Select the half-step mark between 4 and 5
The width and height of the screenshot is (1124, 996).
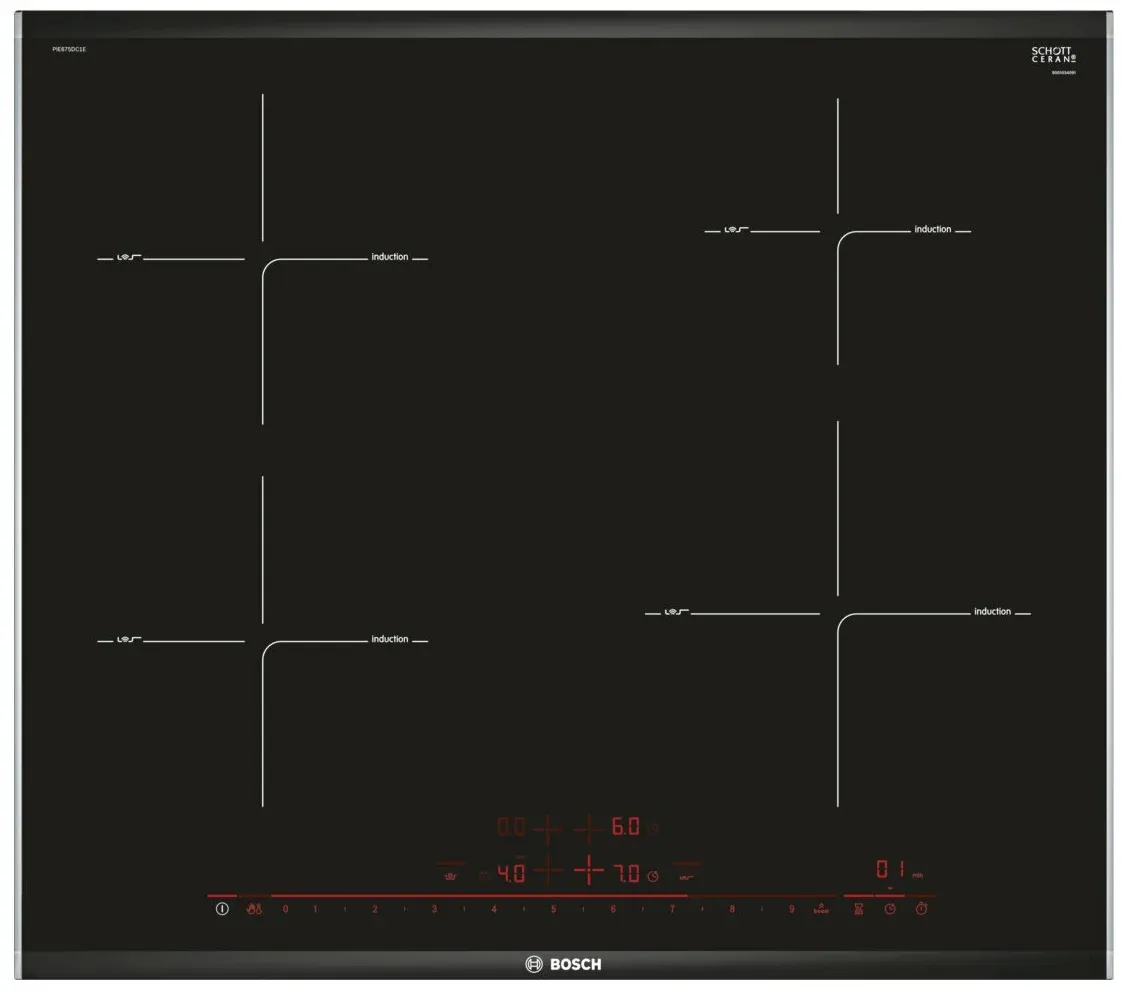524,909
